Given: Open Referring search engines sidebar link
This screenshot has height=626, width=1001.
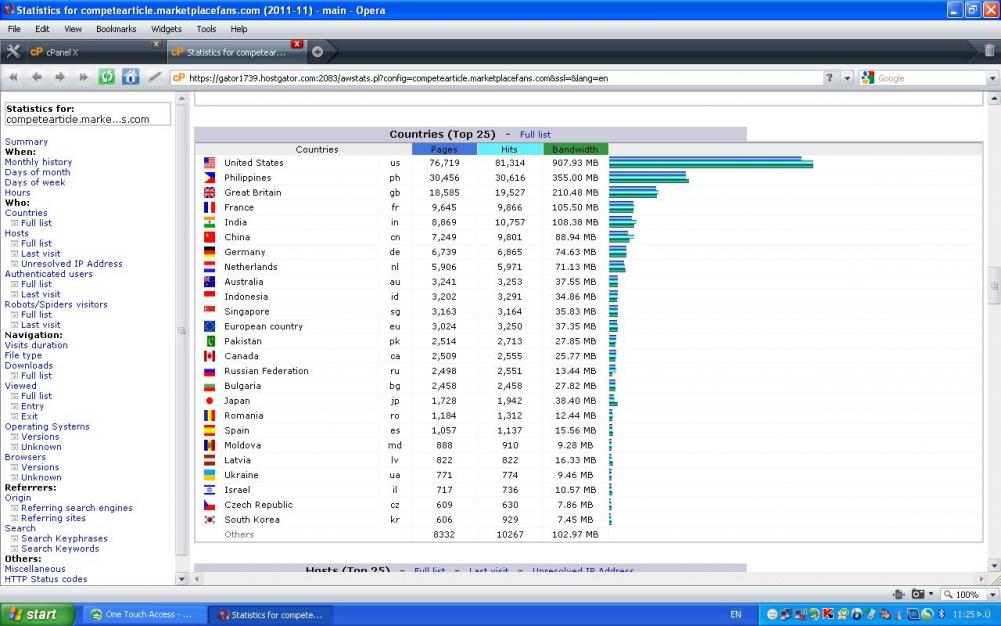Looking at the screenshot, I should coord(77,508).
